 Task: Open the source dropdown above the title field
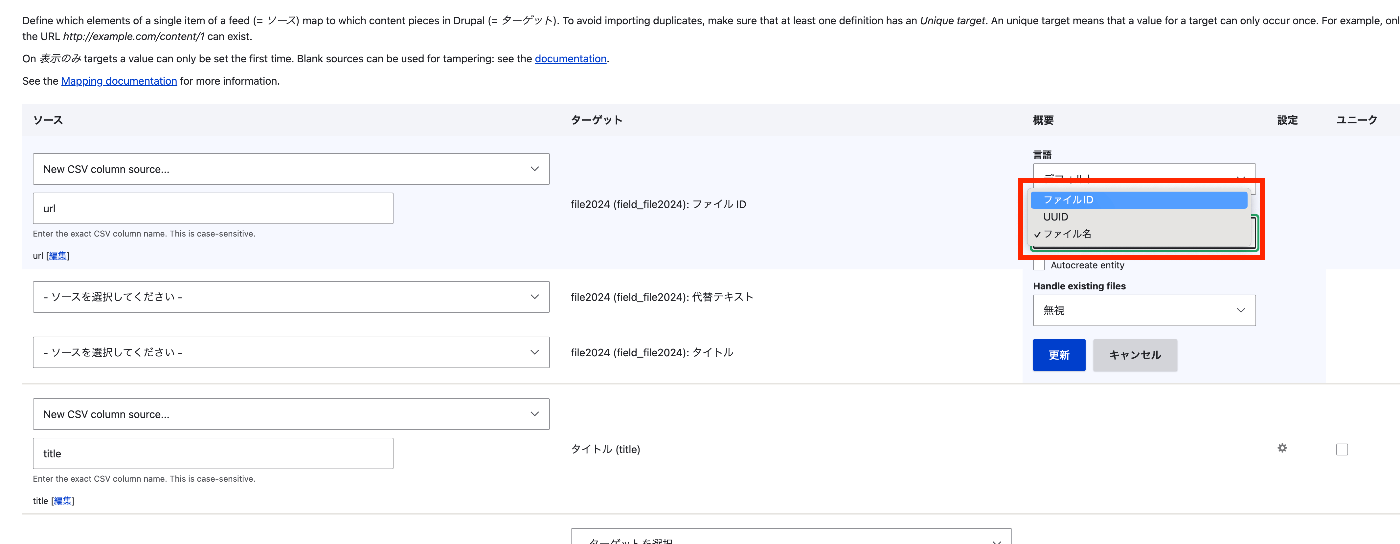[291, 414]
